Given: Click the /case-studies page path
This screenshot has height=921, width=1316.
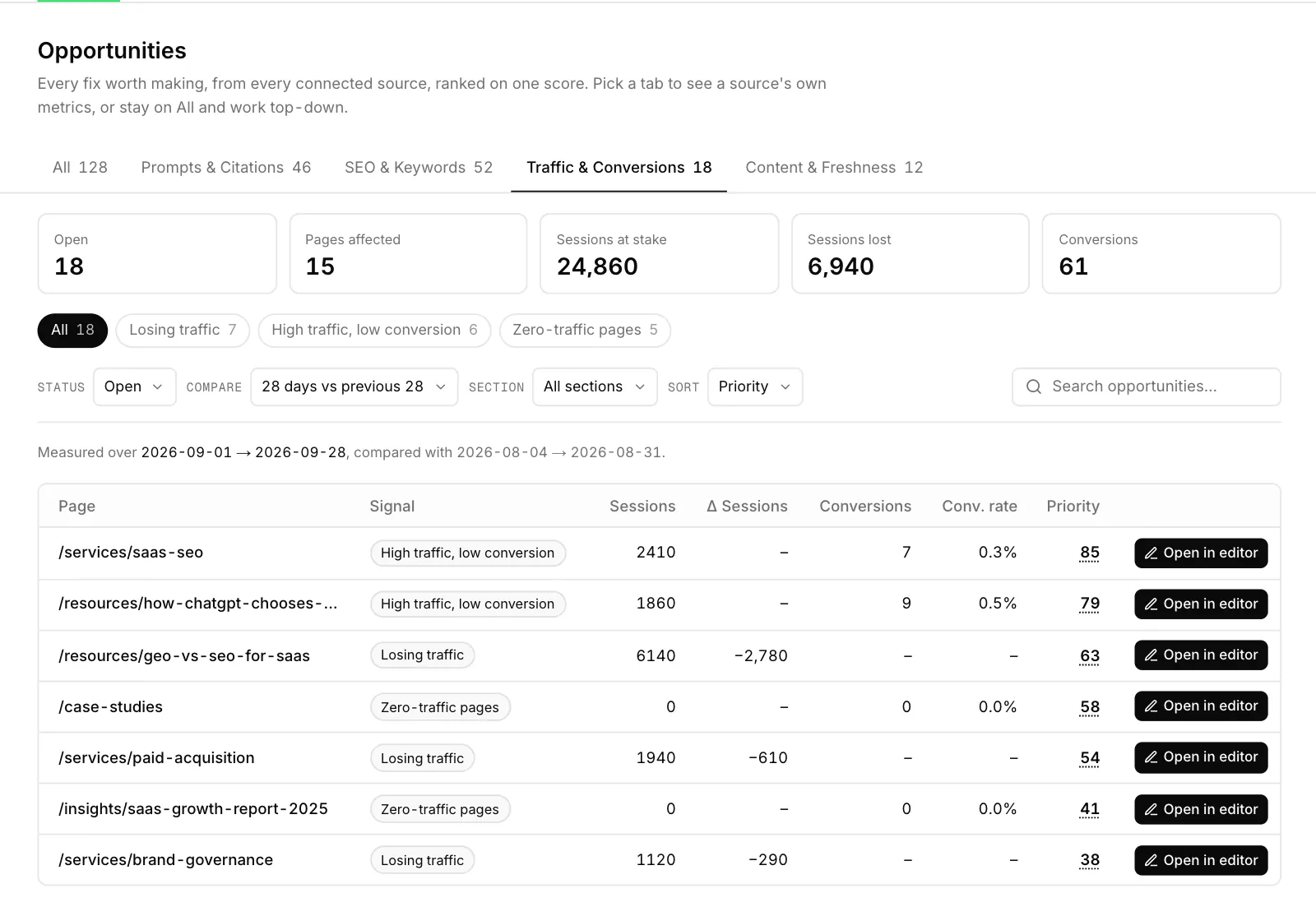Looking at the screenshot, I should click(110, 707).
